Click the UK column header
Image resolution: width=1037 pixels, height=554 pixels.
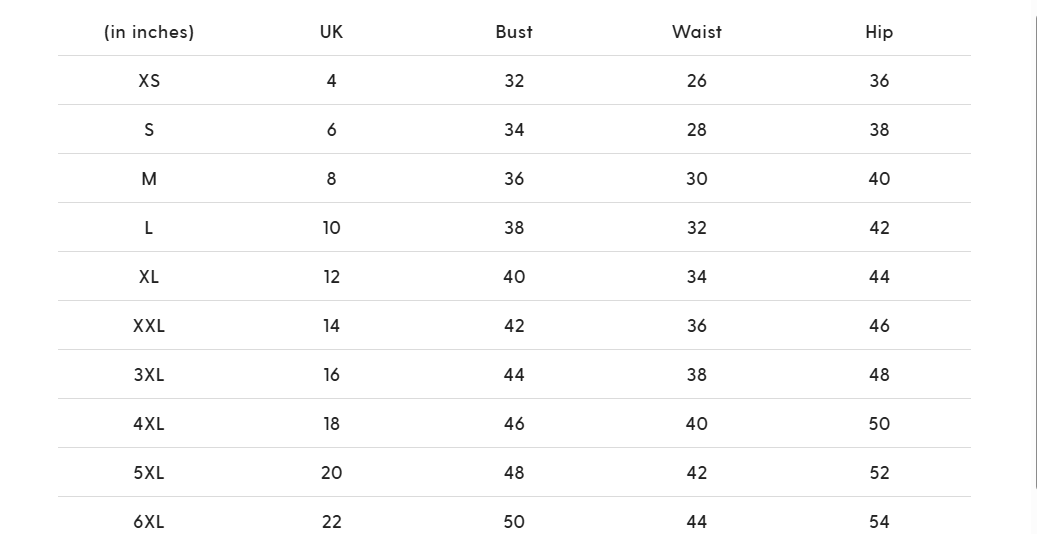coord(331,32)
